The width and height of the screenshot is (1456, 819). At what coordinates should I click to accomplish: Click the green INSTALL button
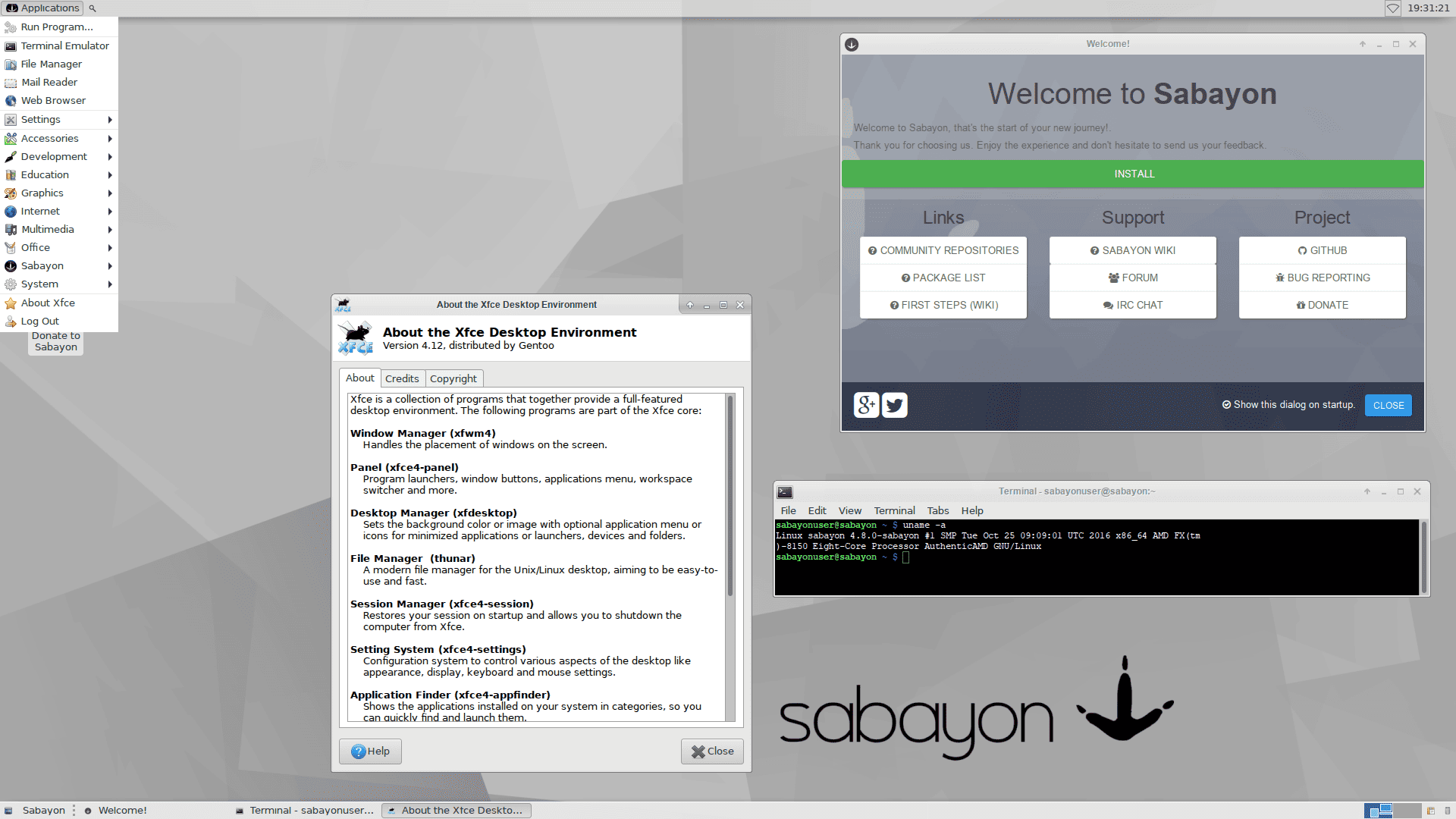click(1133, 174)
